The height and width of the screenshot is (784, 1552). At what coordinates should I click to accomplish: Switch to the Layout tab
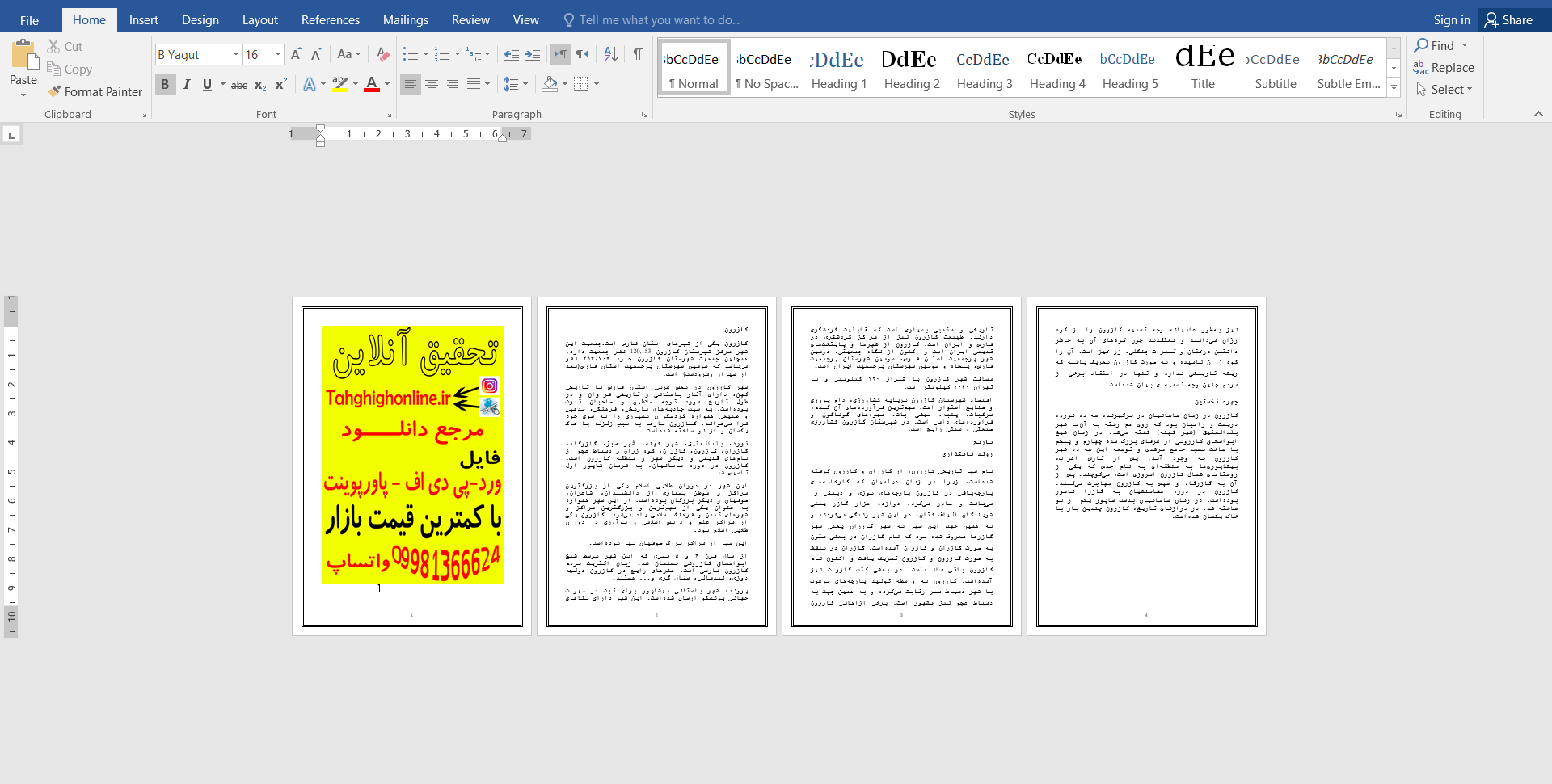coord(260,20)
